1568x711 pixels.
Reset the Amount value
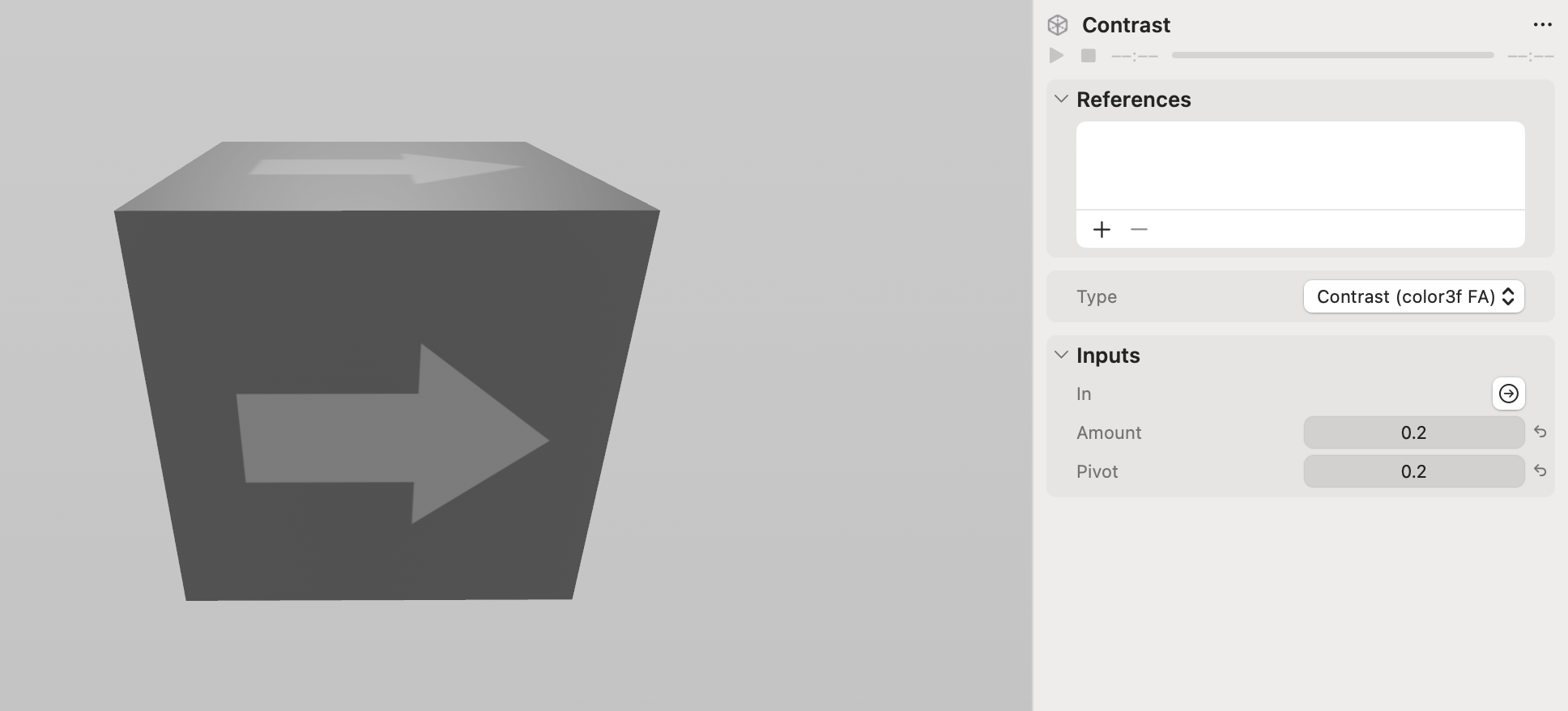1540,432
